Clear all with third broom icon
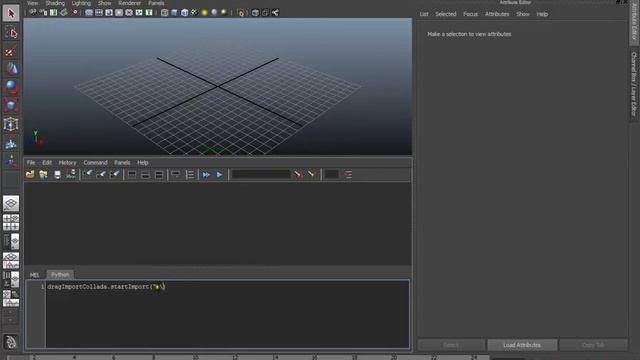640x360 pixels. 114,175
